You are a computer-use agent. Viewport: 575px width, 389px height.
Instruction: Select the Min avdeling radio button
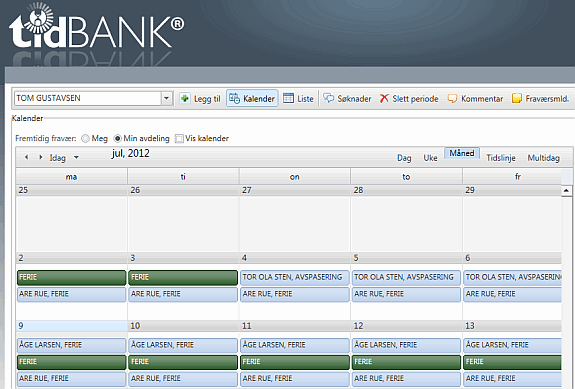pos(117,139)
